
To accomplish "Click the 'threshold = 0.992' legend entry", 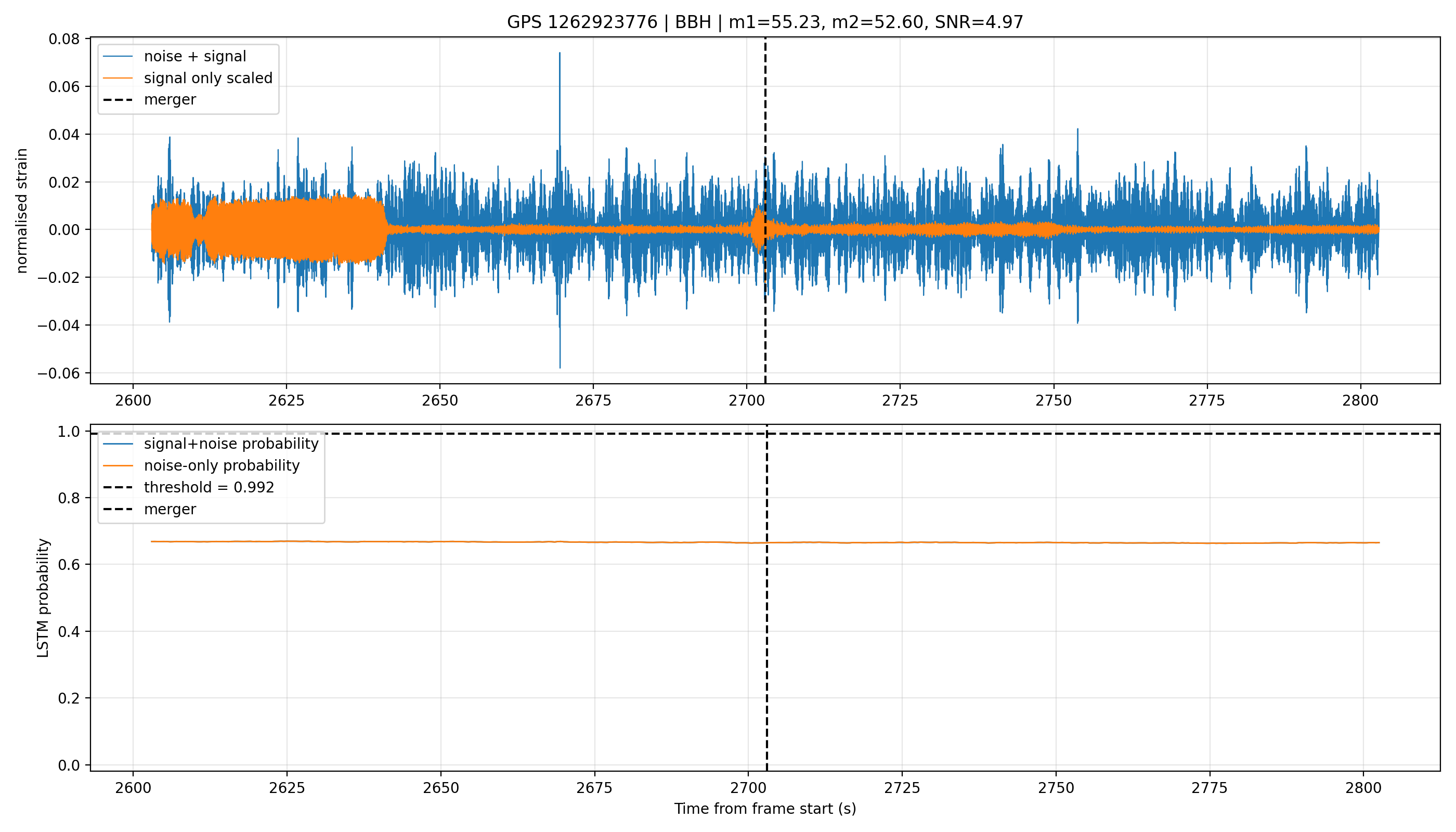I will click(x=209, y=487).
